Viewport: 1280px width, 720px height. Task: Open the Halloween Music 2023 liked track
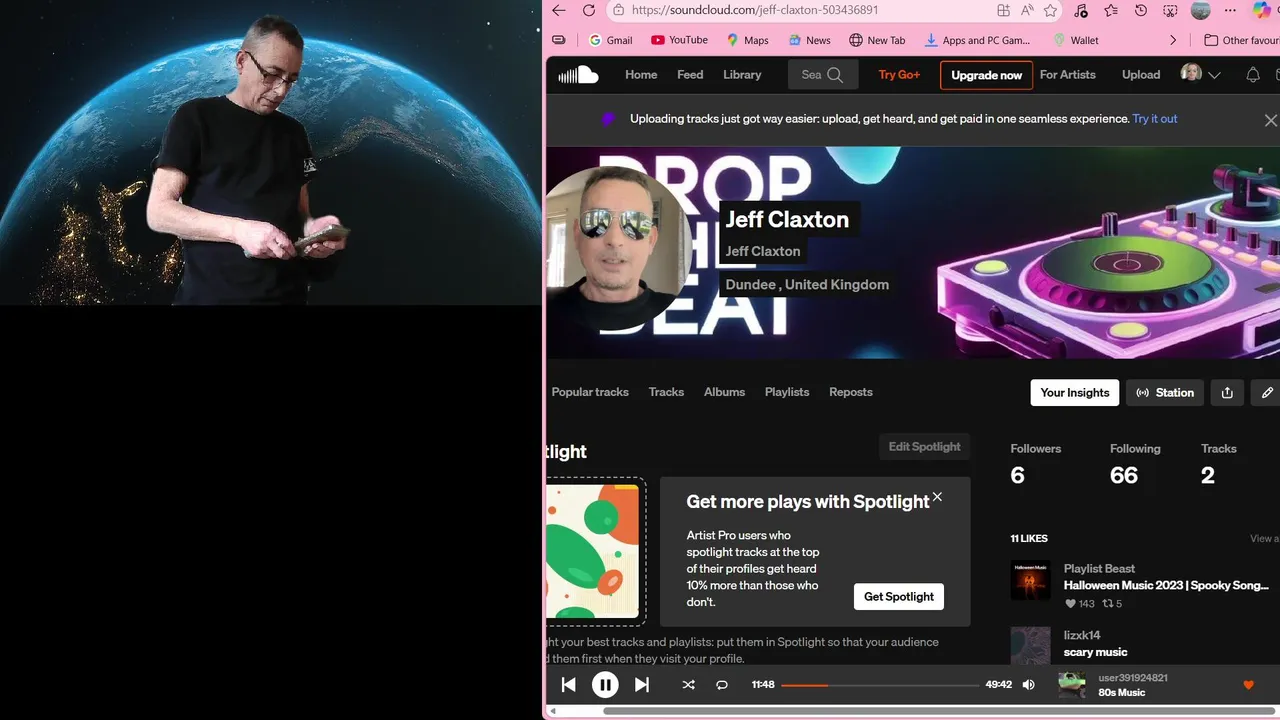pos(1166,586)
